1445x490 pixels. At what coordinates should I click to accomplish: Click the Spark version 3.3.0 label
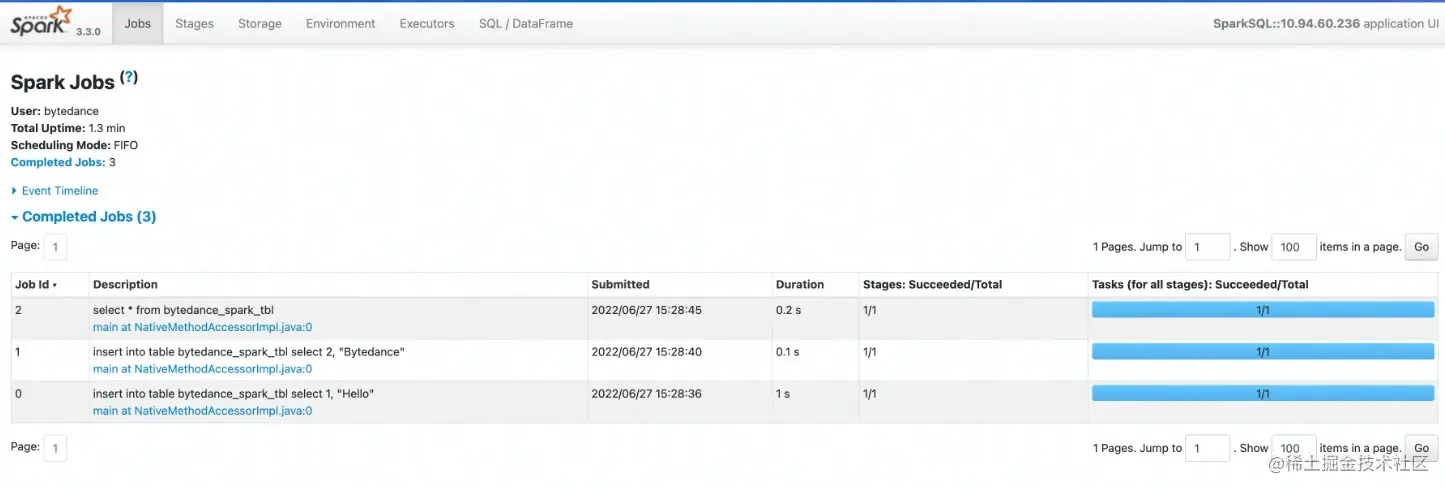pyautogui.click(x=89, y=32)
